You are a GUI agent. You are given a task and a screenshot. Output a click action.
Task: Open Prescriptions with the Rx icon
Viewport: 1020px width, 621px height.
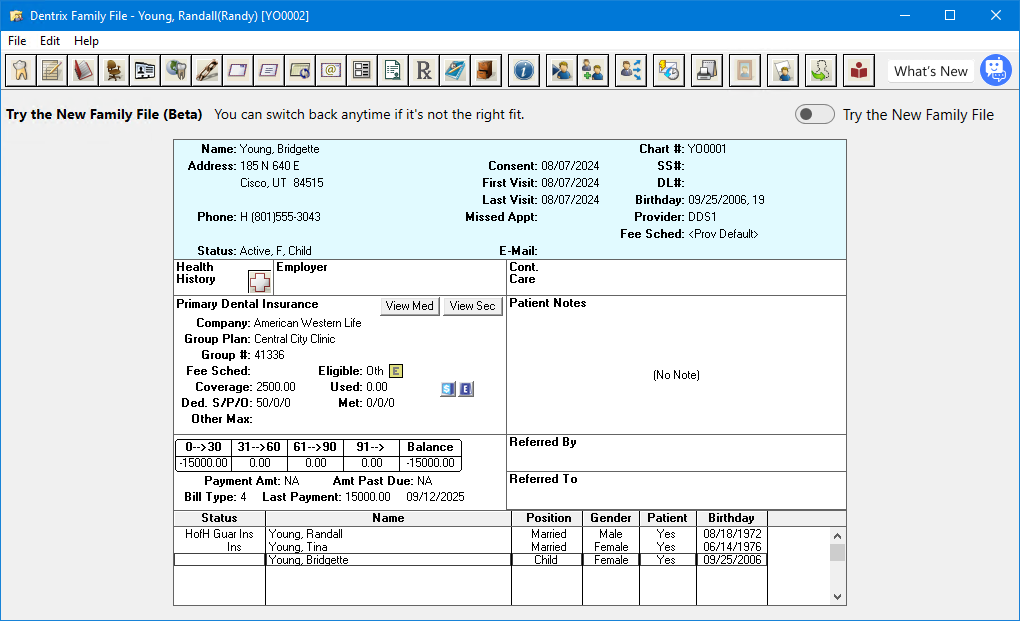pos(423,70)
